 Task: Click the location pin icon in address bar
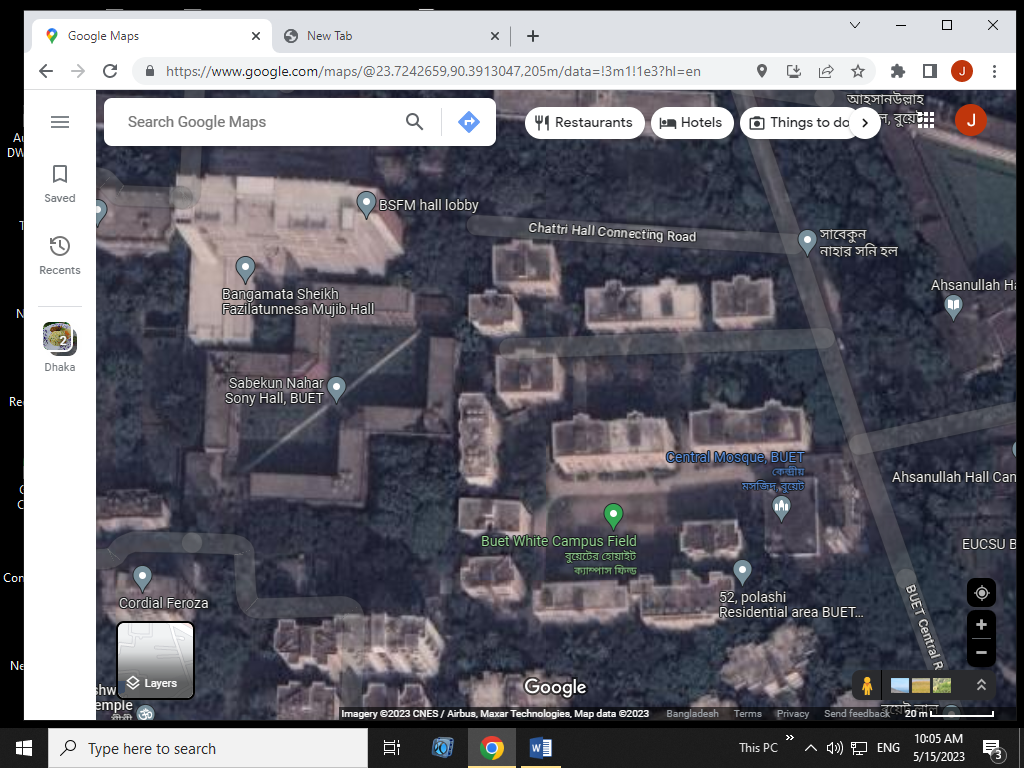click(x=761, y=71)
